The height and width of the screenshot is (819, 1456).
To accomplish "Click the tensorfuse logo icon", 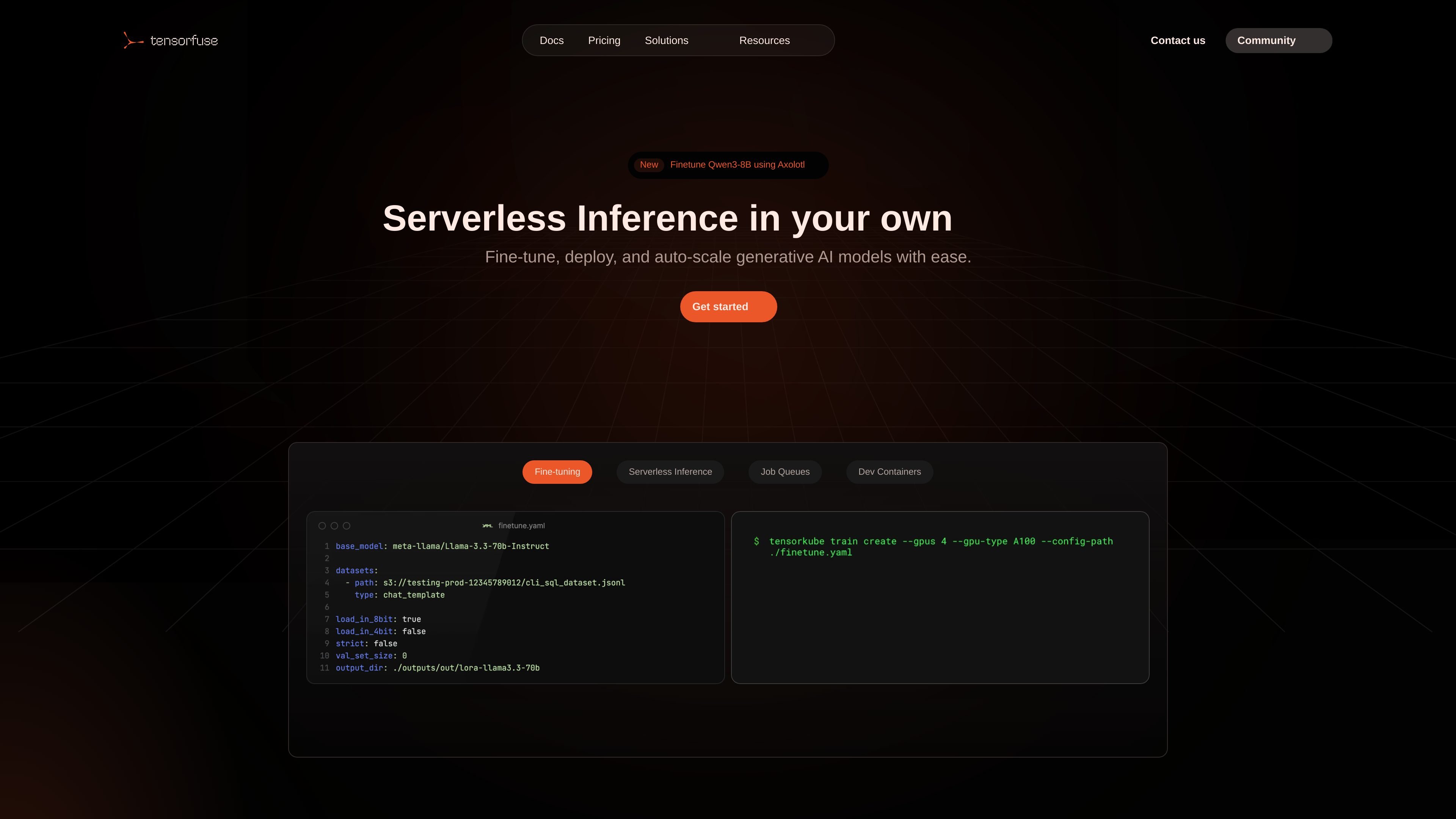I will pyautogui.click(x=133, y=40).
